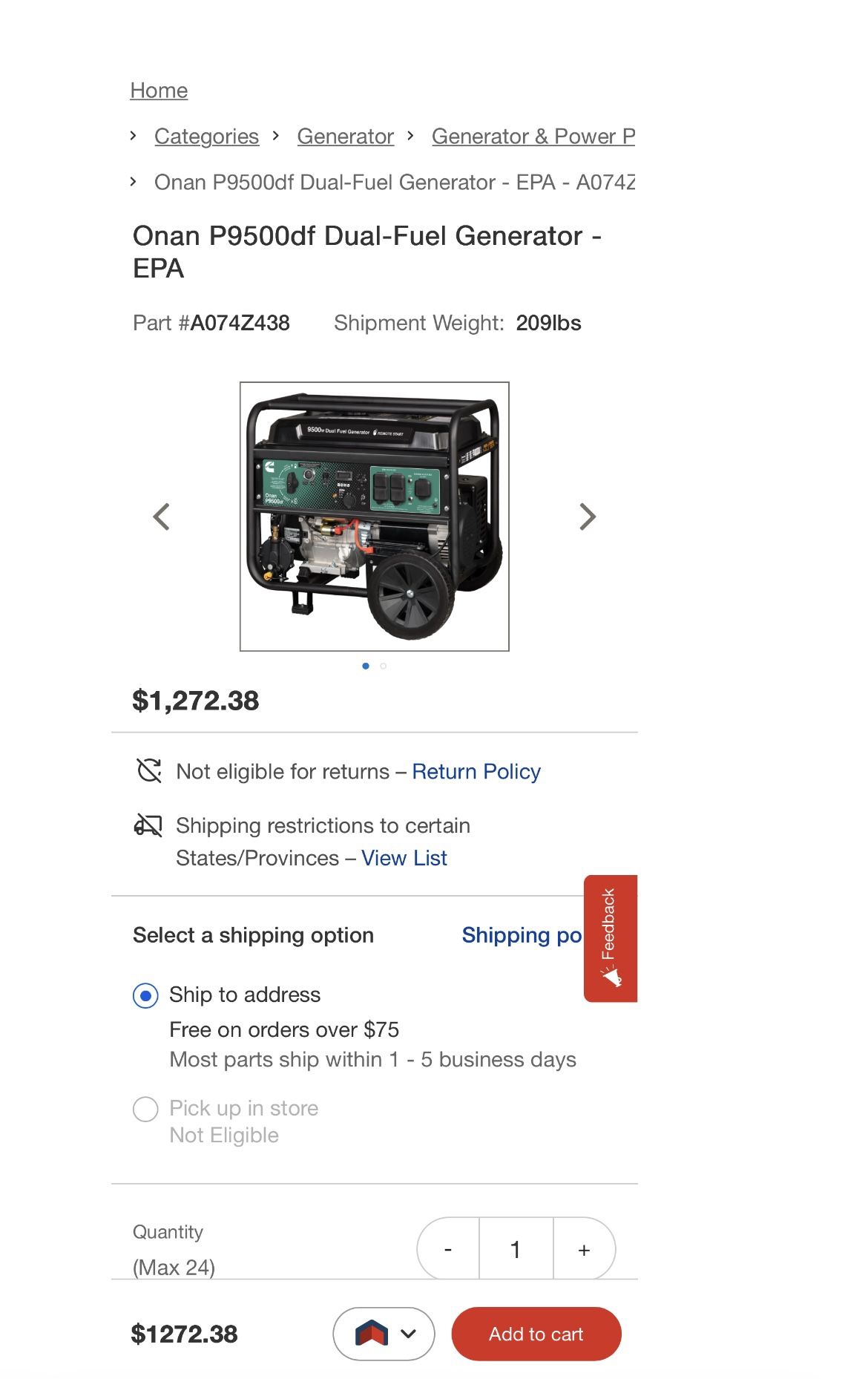Increase quantity with the plus button
This screenshot has height=1379, width=868.
tap(585, 1250)
